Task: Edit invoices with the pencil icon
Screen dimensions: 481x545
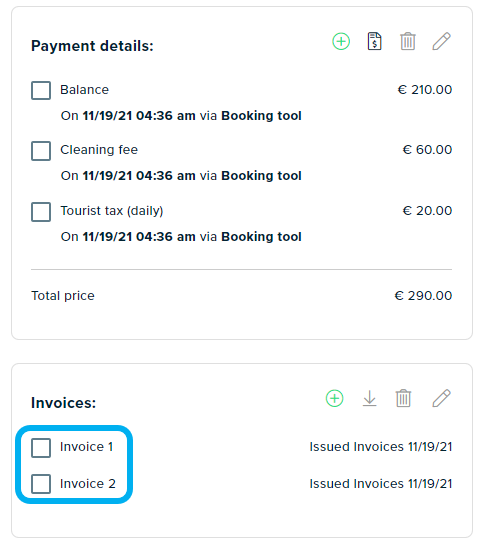Action: pos(441,398)
